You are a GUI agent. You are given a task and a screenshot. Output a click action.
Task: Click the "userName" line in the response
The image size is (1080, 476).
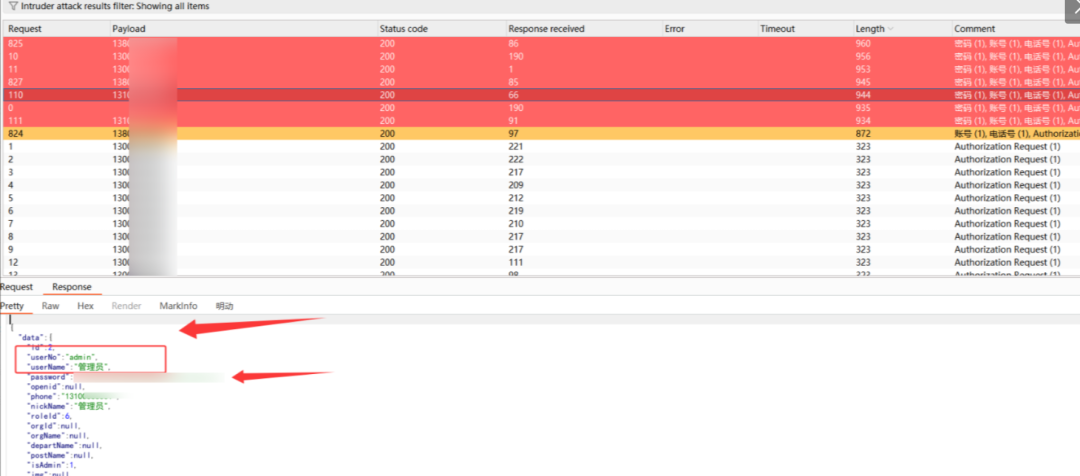(x=68, y=367)
